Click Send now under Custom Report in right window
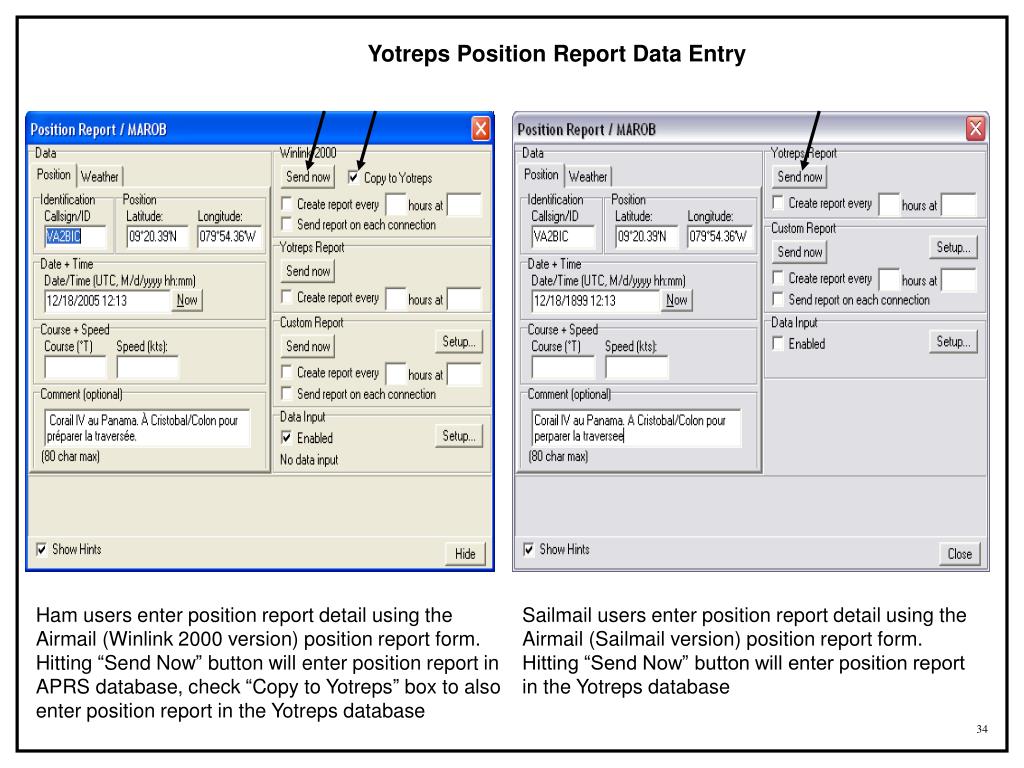 point(799,251)
